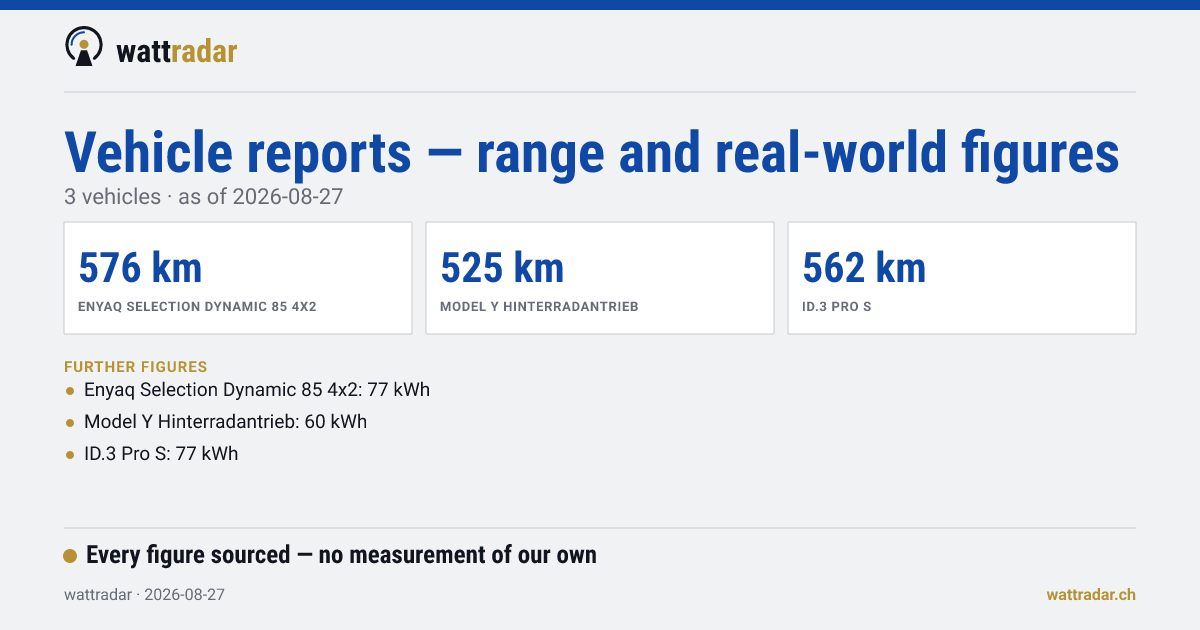Click the '3 vehicles · as of 2026-08-27' subtitle

pos(204,197)
